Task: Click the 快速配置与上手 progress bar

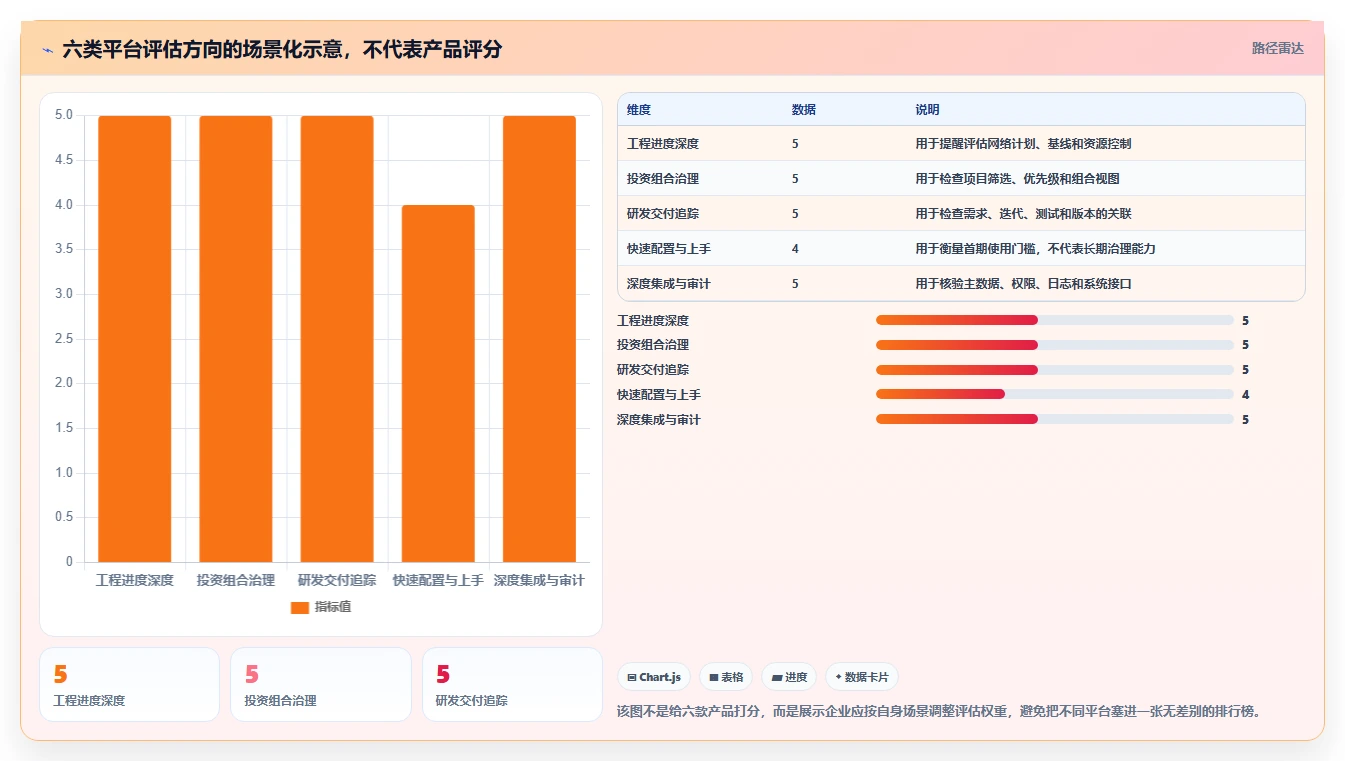Action: pos(1054,395)
